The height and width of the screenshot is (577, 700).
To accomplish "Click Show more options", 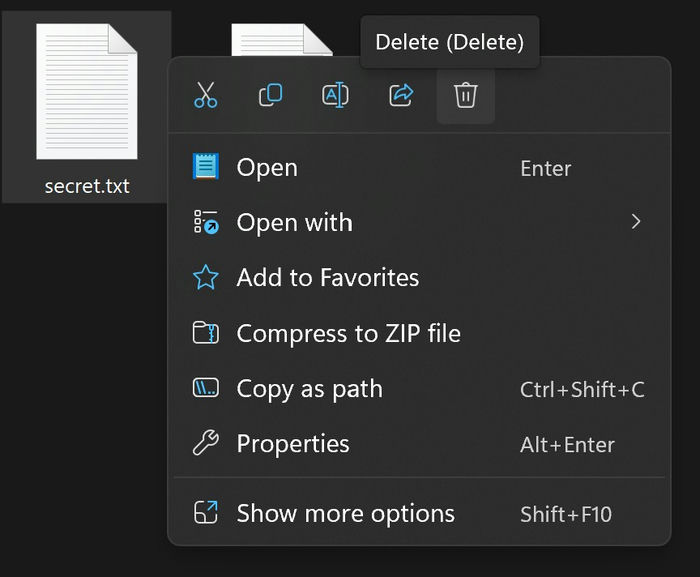I will coord(345,514).
